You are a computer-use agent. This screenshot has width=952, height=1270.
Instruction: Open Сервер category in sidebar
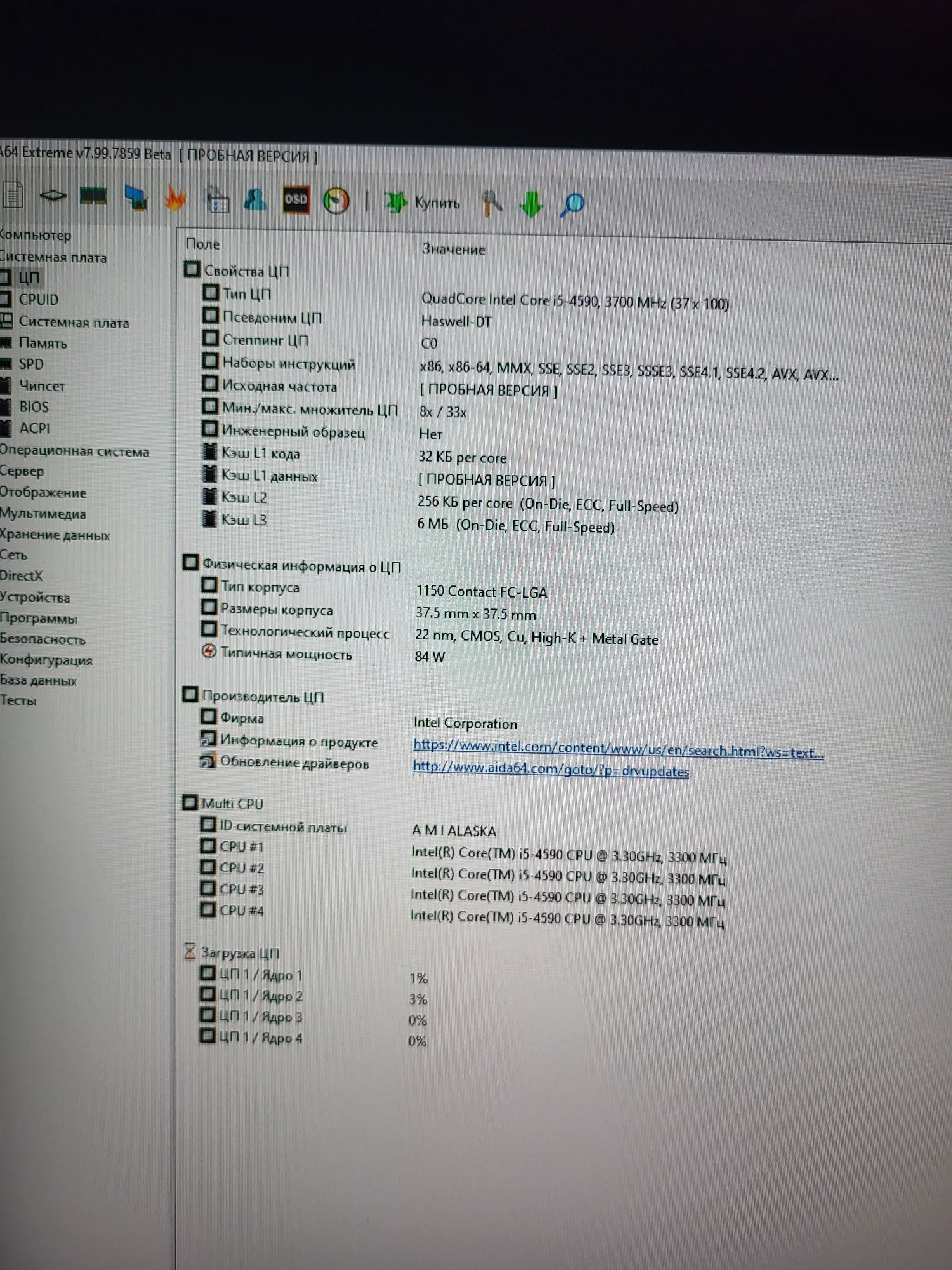point(22,472)
